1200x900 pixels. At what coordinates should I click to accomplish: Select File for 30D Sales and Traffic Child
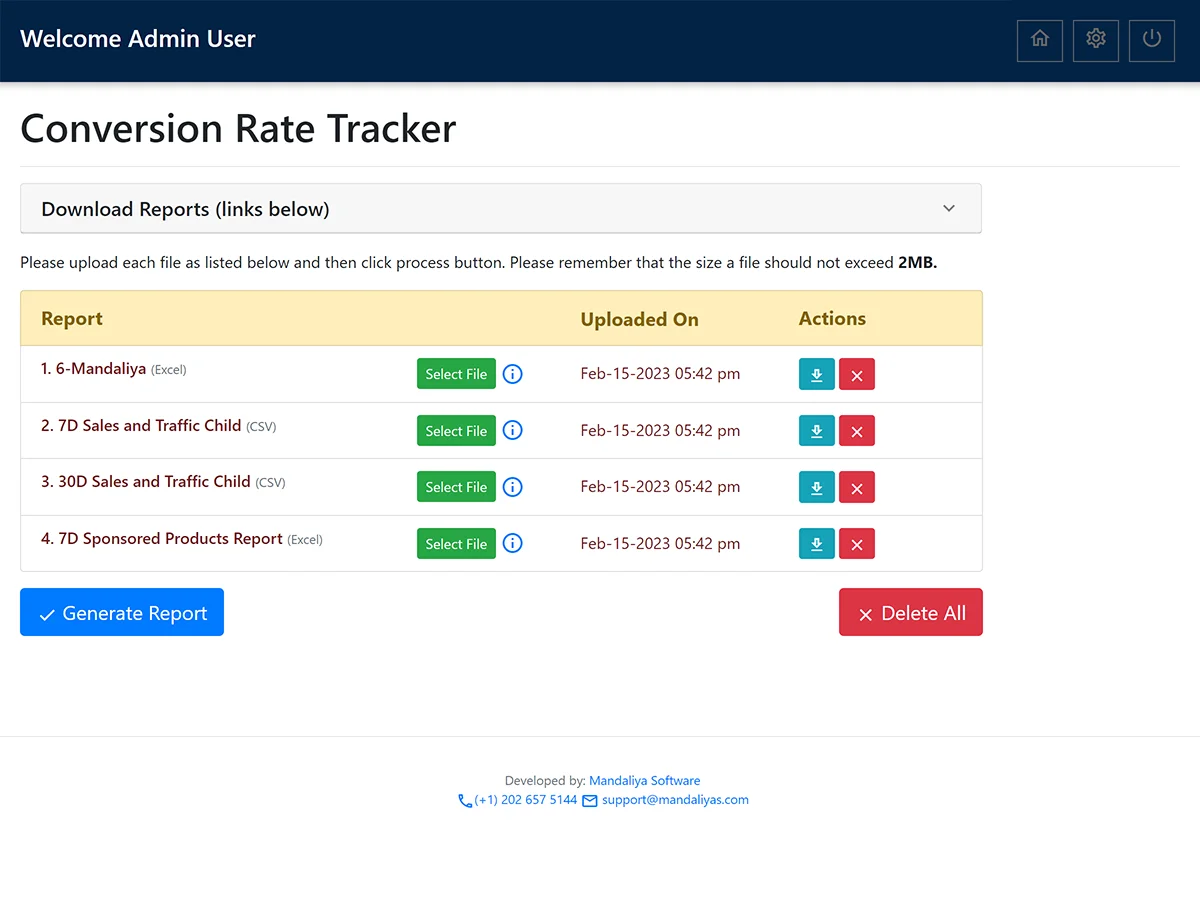(x=456, y=487)
